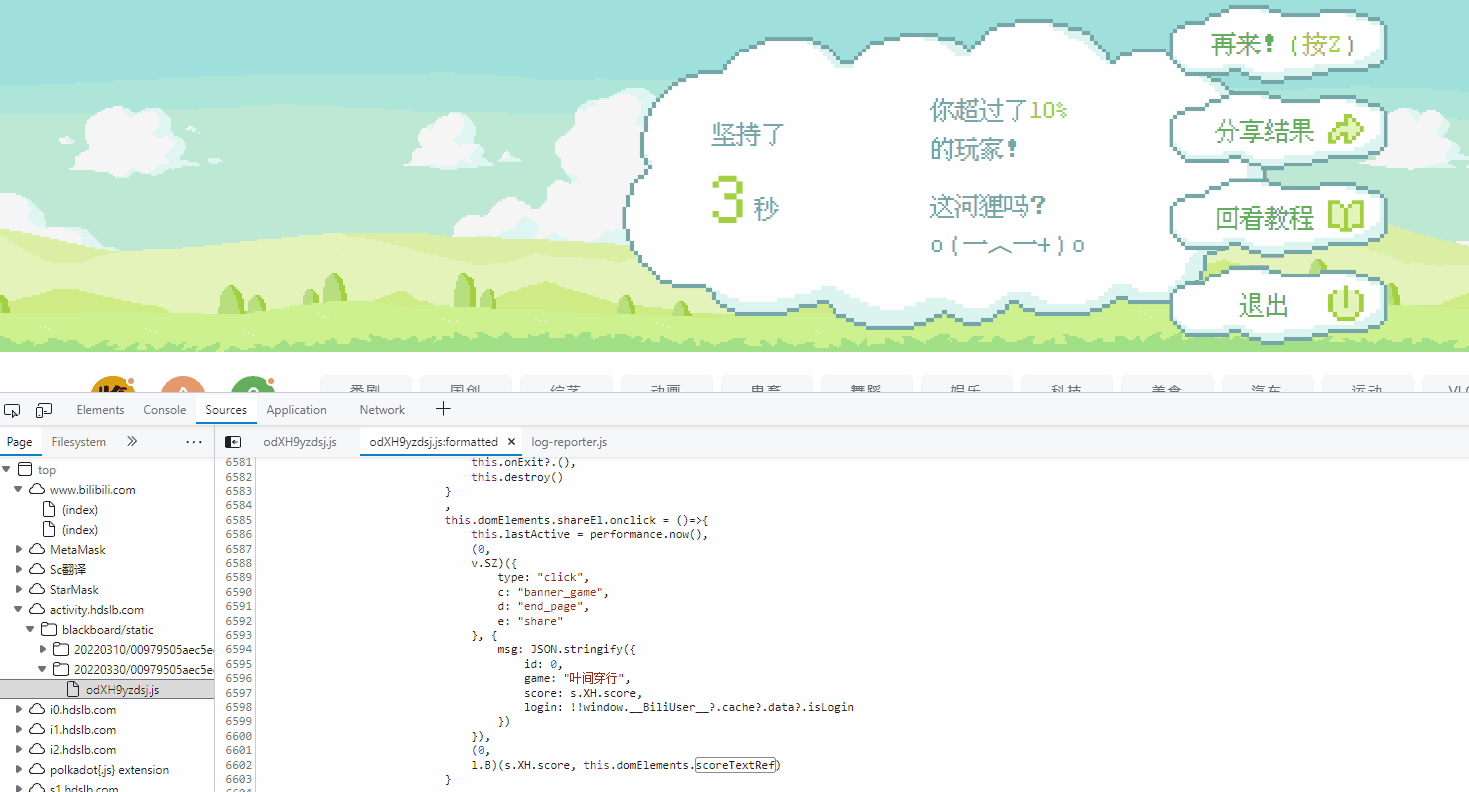This screenshot has height=792, width=1469.
Task: Add a new DevTools panel with the + icon
Action: tap(442, 409)
